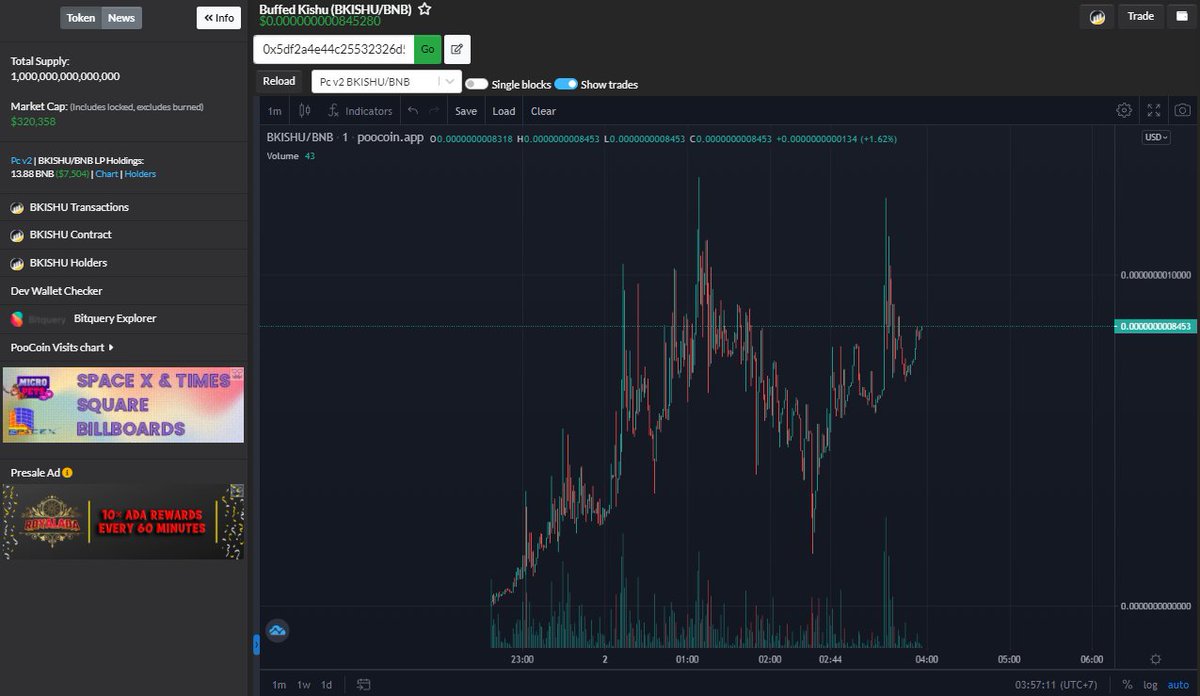Open the go-to-date calendar icon

(x=364, y=685)
